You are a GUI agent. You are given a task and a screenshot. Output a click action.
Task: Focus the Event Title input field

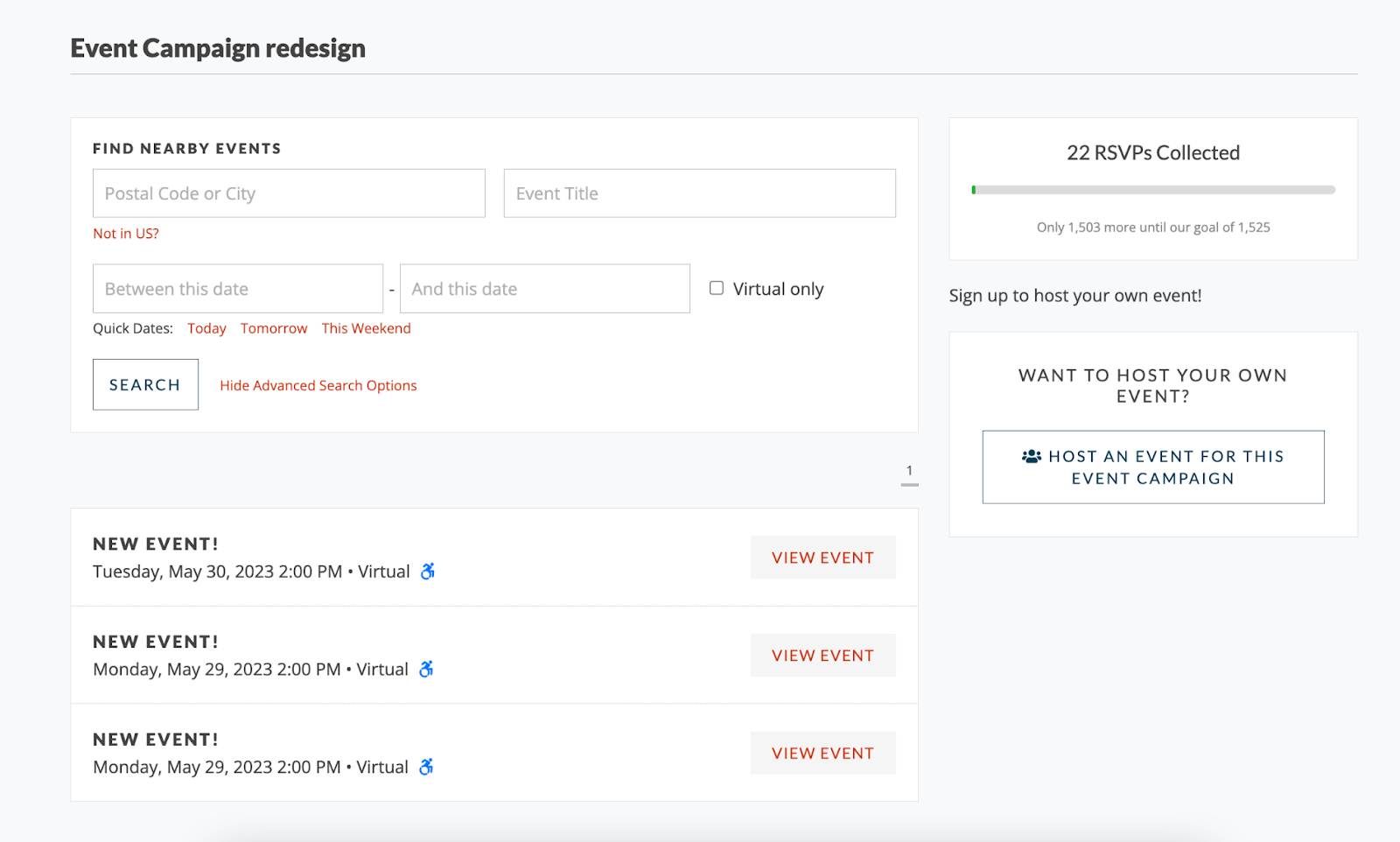tap(700, 193)
